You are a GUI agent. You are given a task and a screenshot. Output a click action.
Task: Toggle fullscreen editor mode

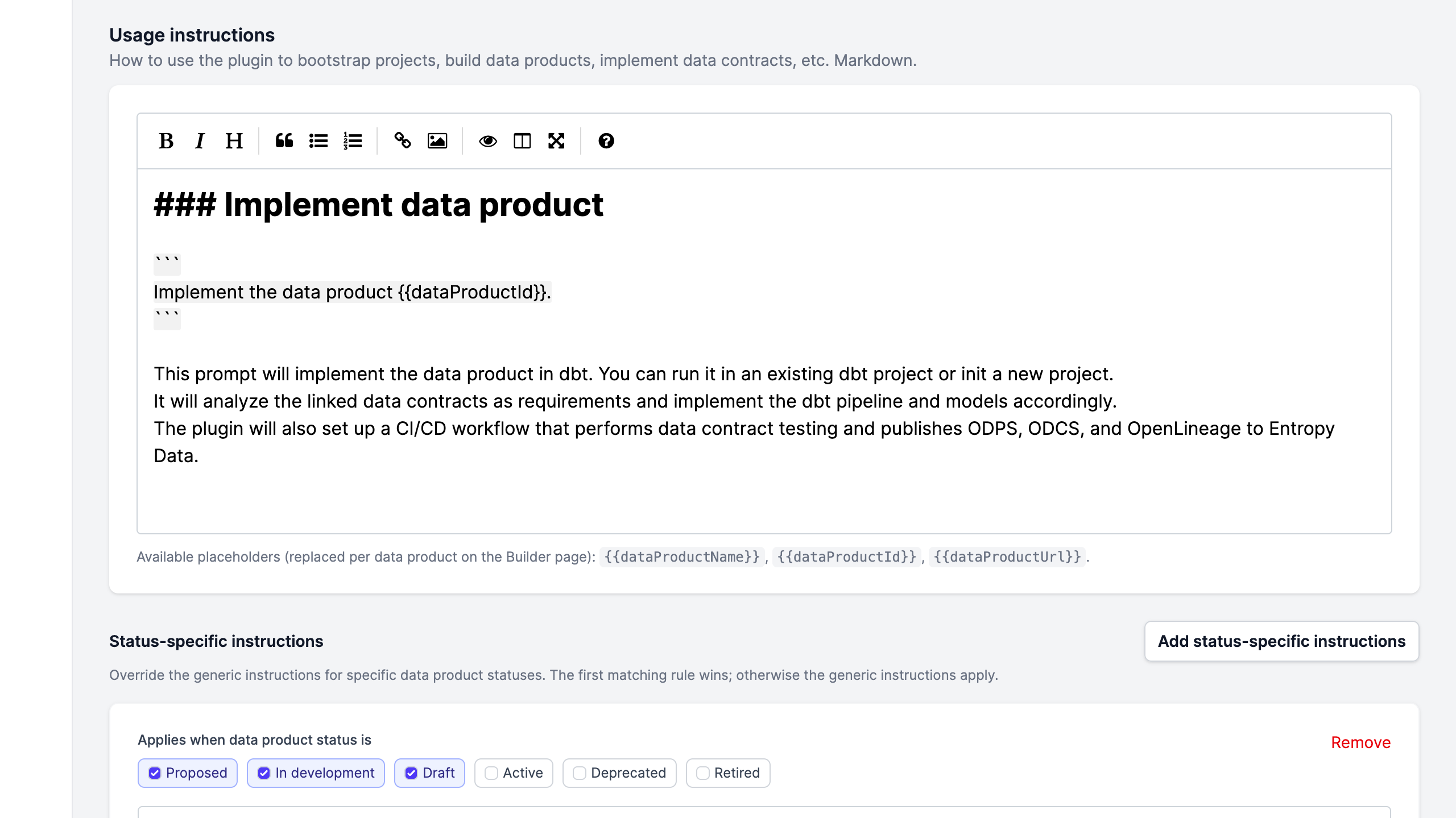pos(556,141)
